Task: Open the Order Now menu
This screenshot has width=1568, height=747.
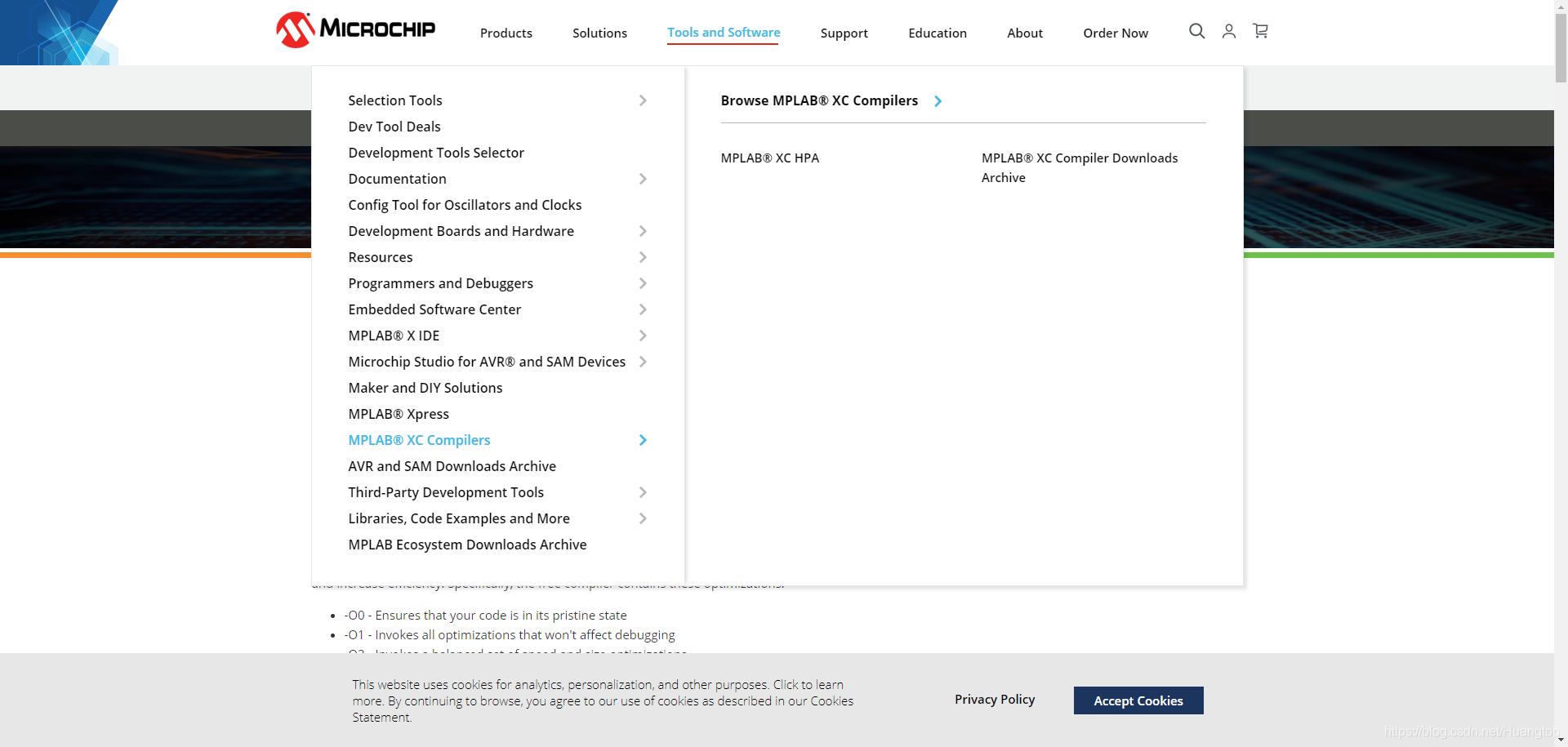Action: click(1115, 33)
